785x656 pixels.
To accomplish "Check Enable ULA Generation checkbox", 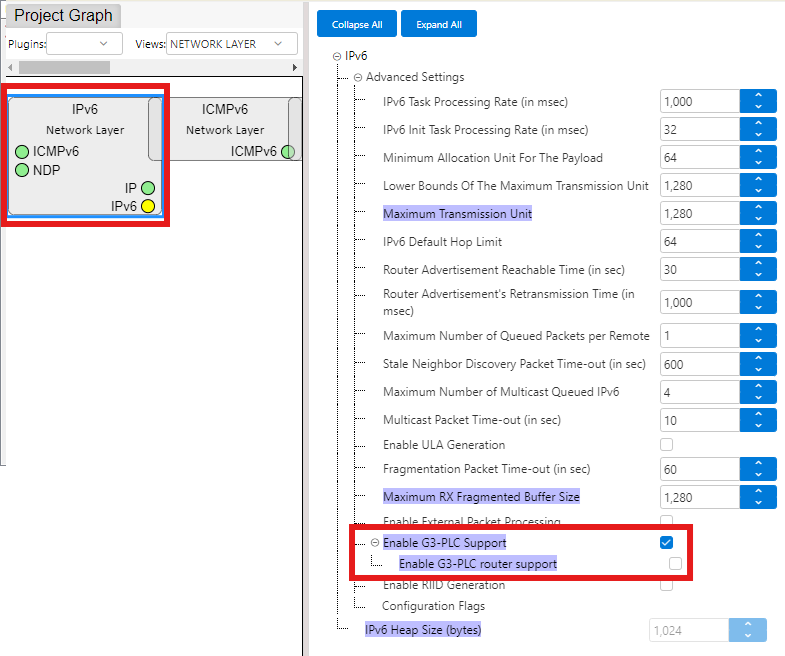I will 667,444.
